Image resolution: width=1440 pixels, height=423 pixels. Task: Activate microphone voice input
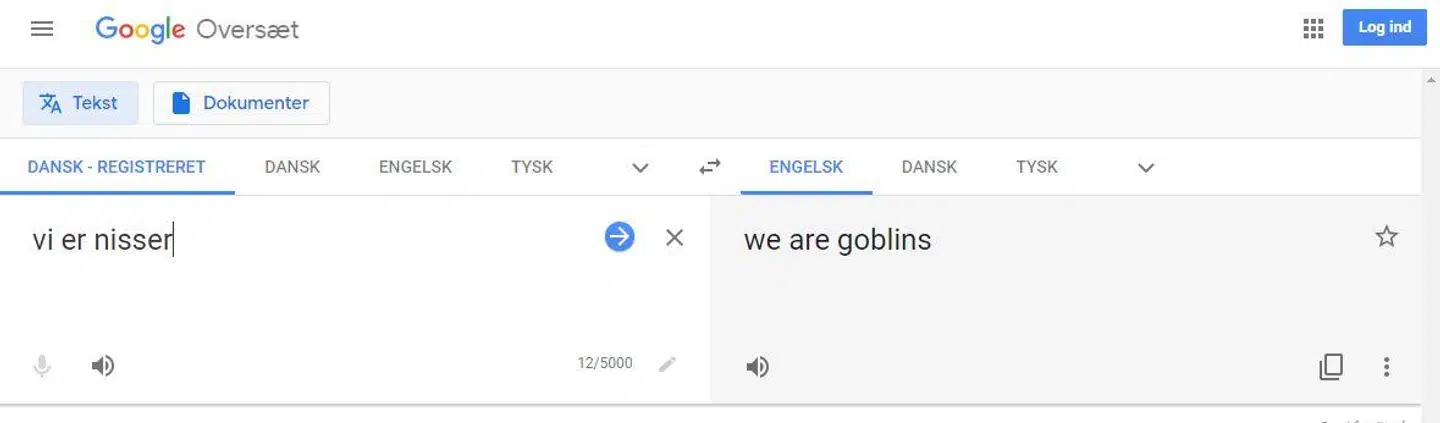[42, 366]
